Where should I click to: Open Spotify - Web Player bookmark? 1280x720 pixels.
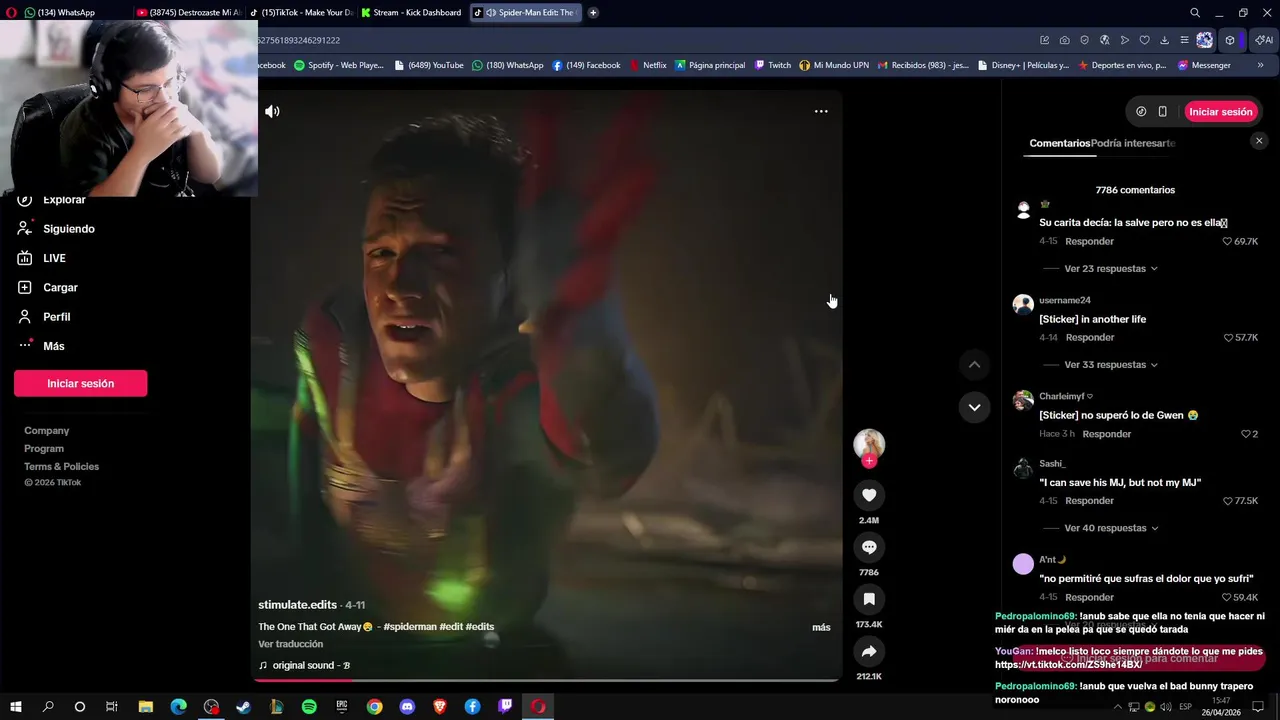338,65
